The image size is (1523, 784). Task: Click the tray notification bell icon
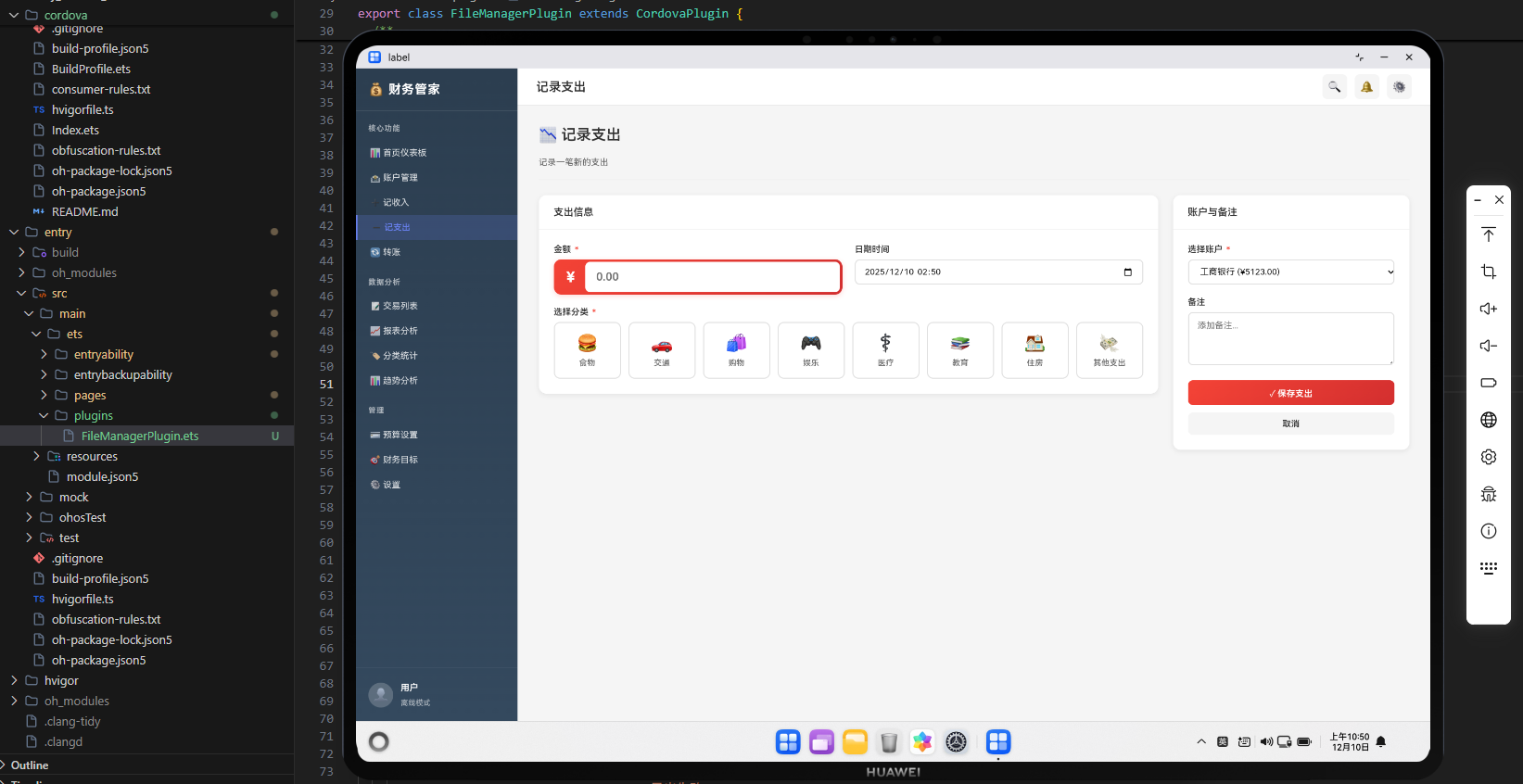tap(1381, 741)
